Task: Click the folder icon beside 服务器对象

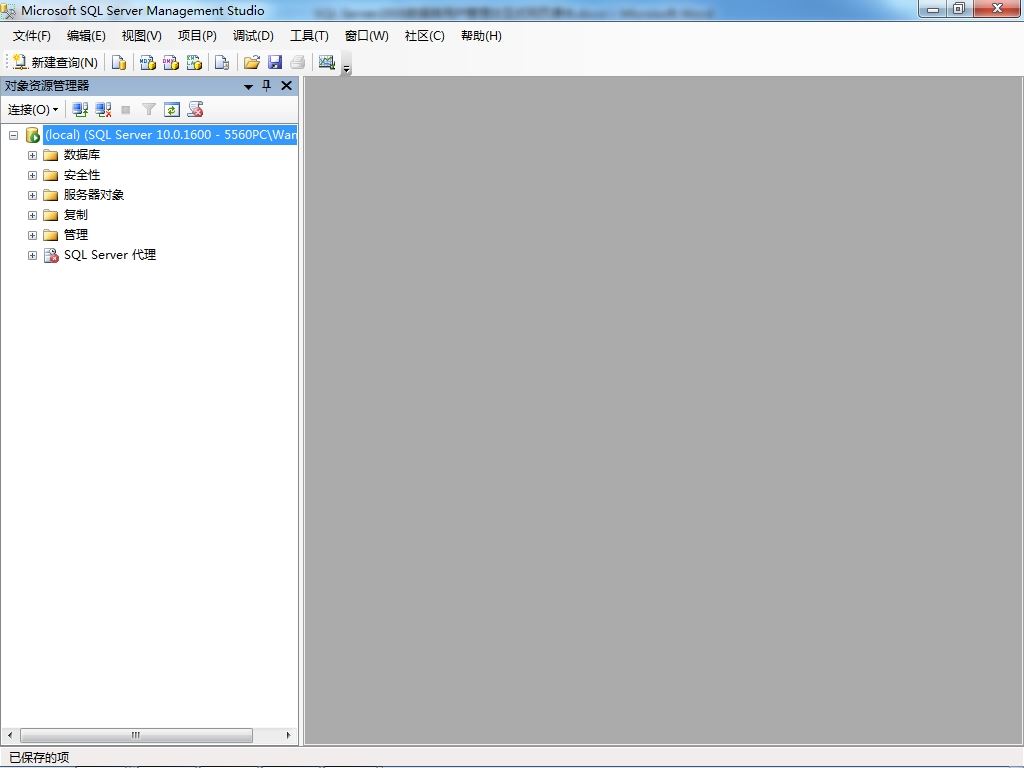Action: 51,195
